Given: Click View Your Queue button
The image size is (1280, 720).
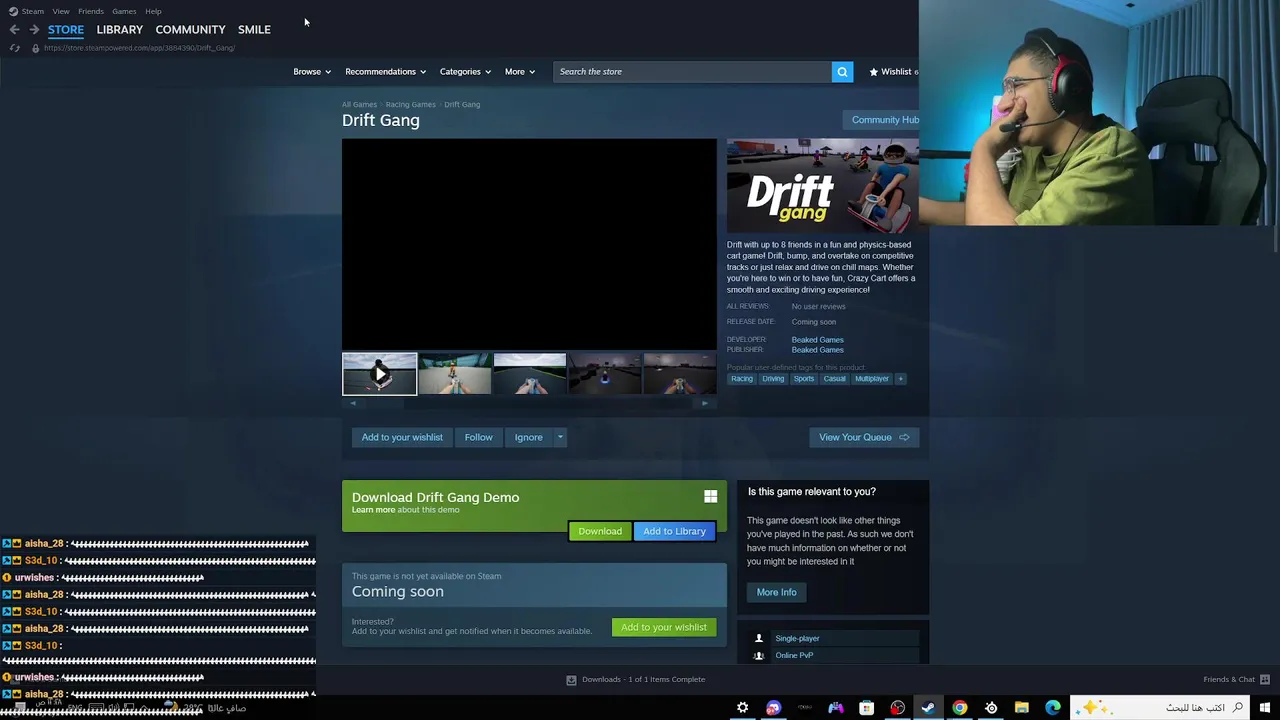Looking at the screenshot, I should pyautogui.click(x=863, y=437).
